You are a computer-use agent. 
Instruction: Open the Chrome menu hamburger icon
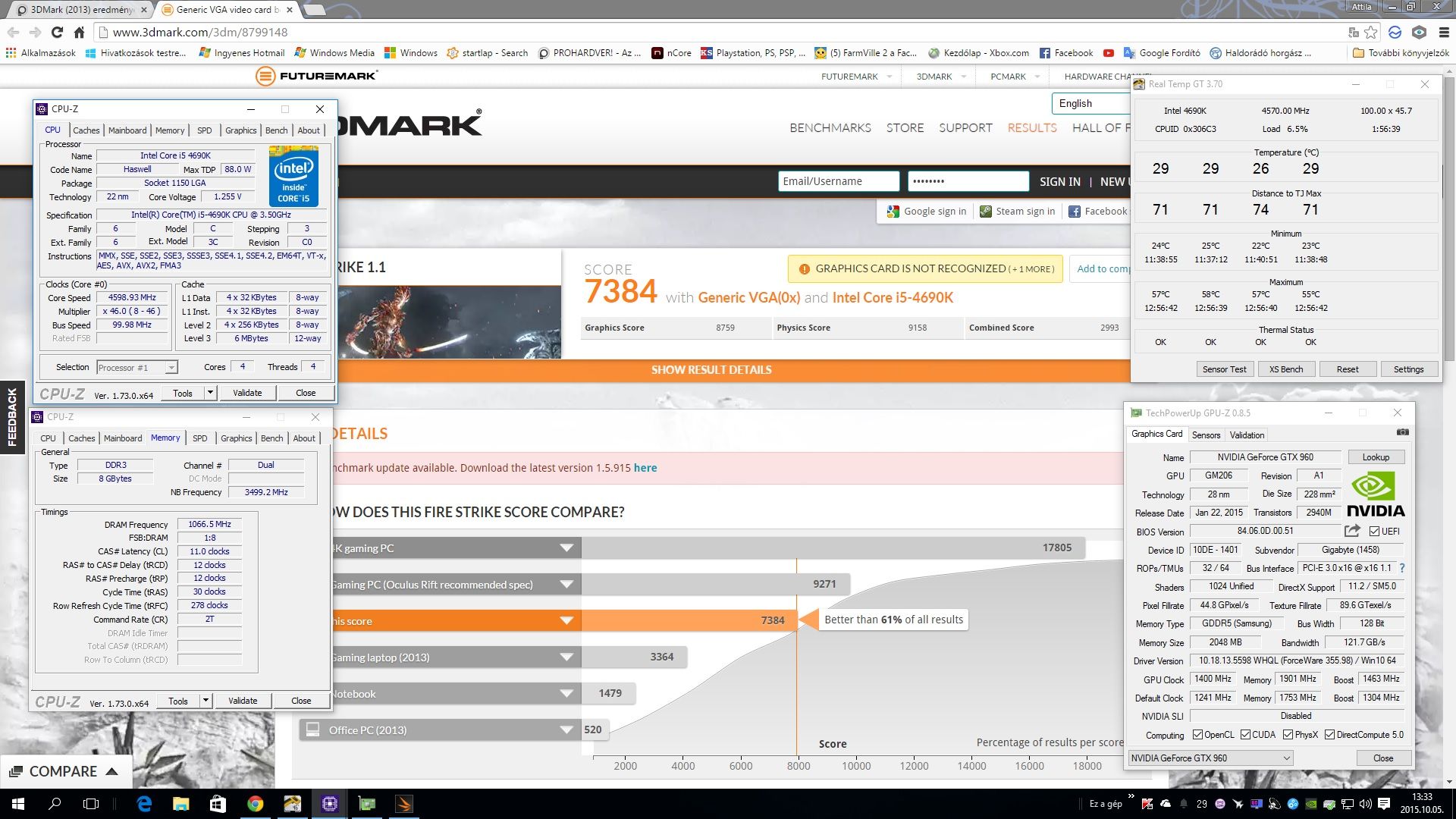[1443, 32]
